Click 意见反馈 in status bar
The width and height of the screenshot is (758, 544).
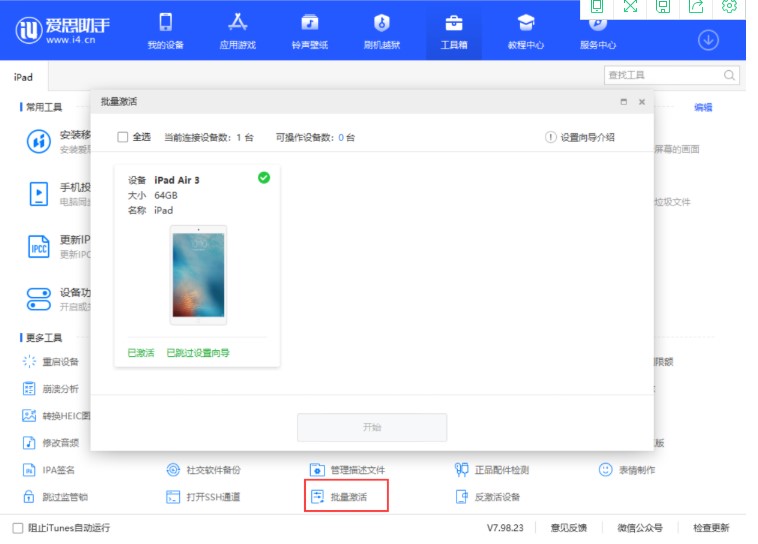tap(569, 528)
